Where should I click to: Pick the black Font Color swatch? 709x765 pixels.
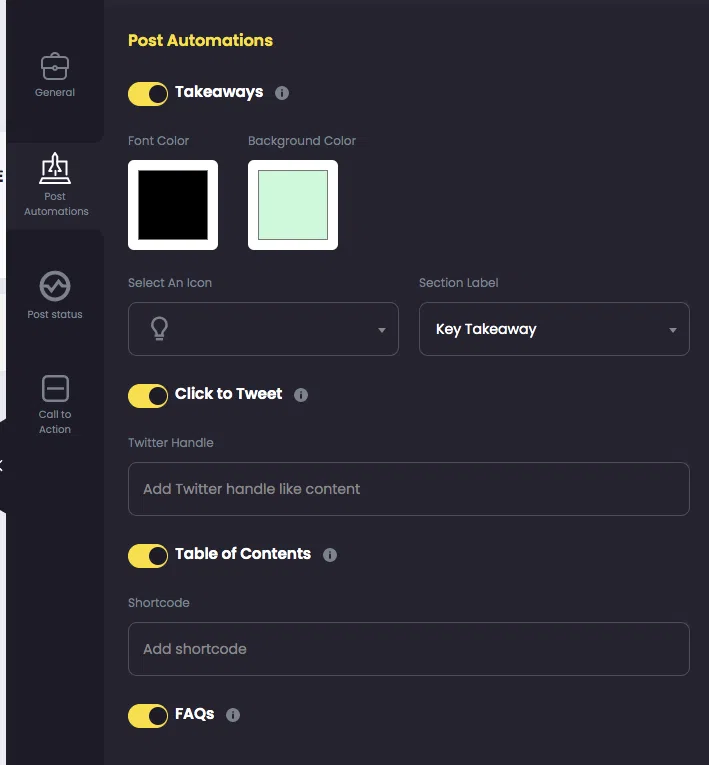pos(173,205)
